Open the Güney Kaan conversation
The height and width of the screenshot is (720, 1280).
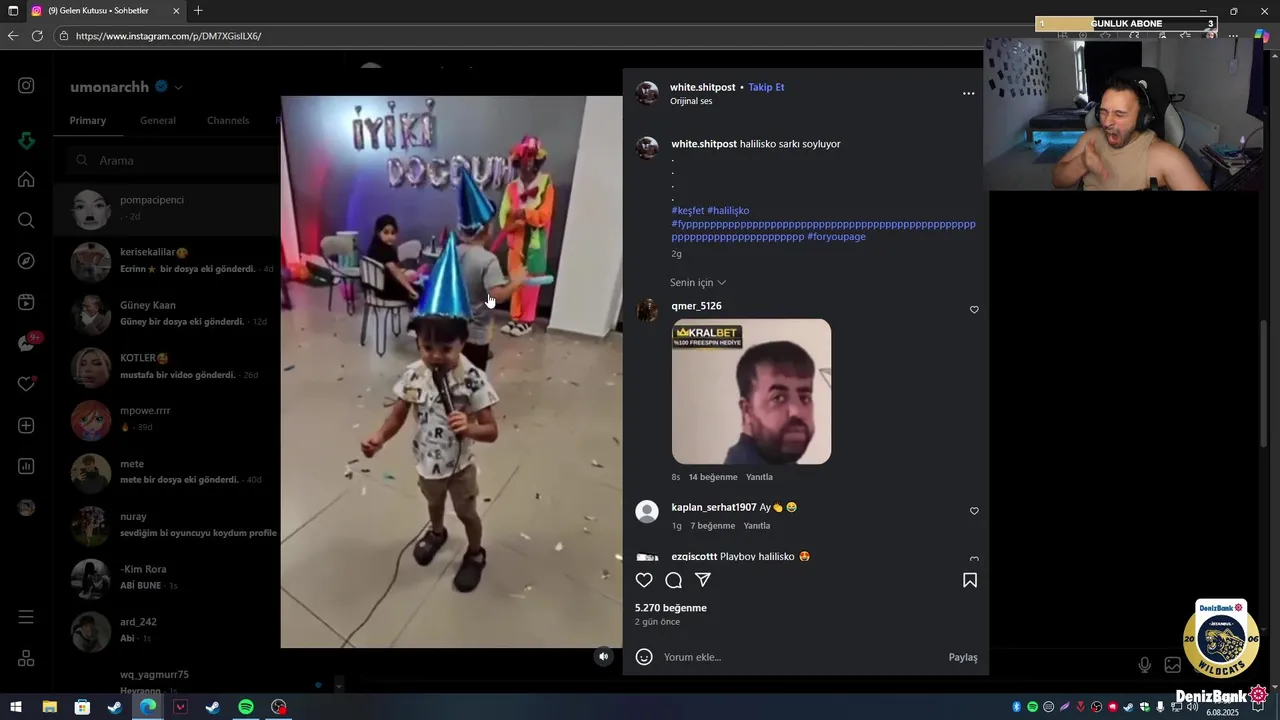click(166, 314)
